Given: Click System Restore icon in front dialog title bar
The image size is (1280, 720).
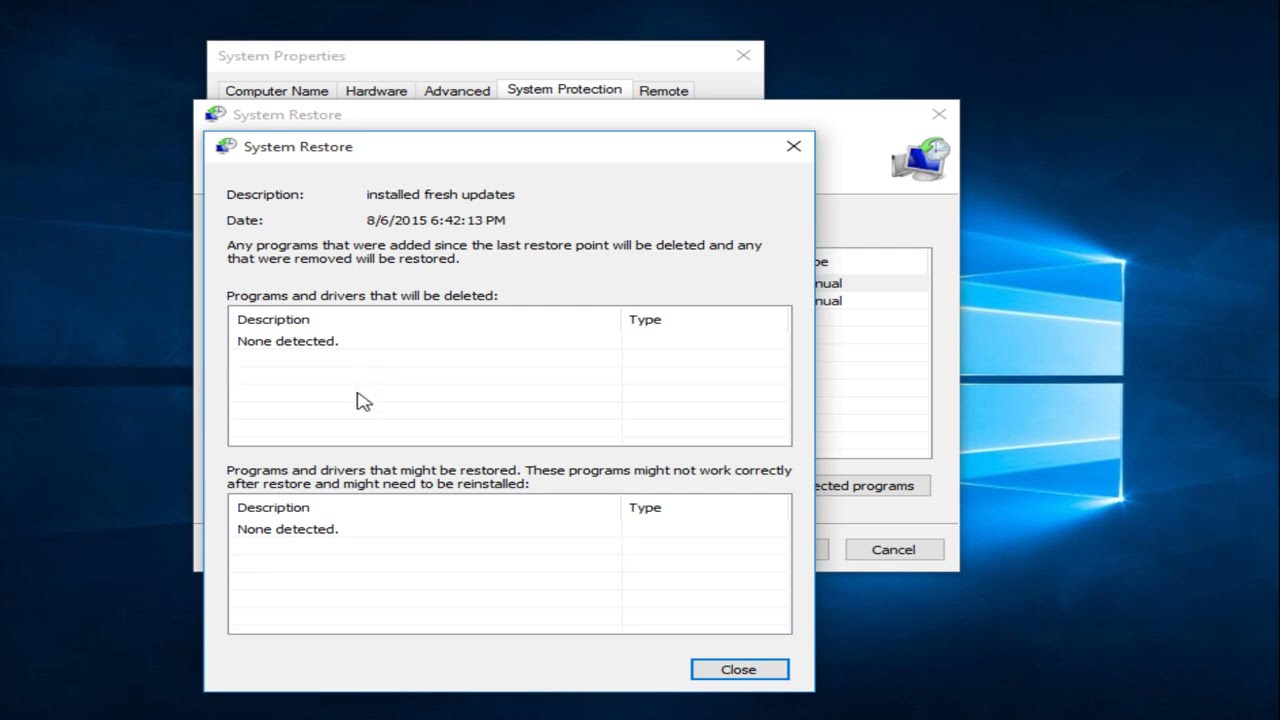Looking at the screenshot, I should pos(226,146).
